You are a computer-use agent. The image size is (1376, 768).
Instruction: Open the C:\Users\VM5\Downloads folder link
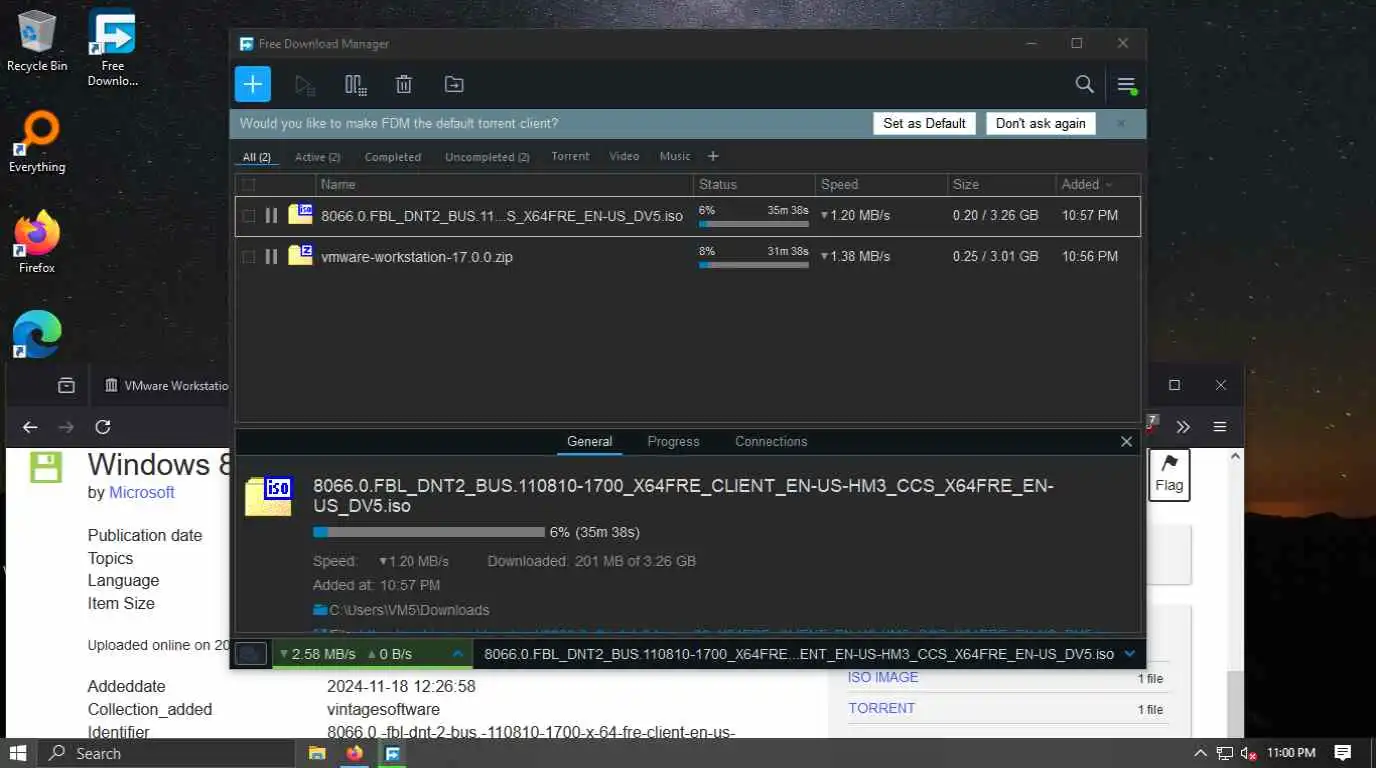[x=409, y=610]
